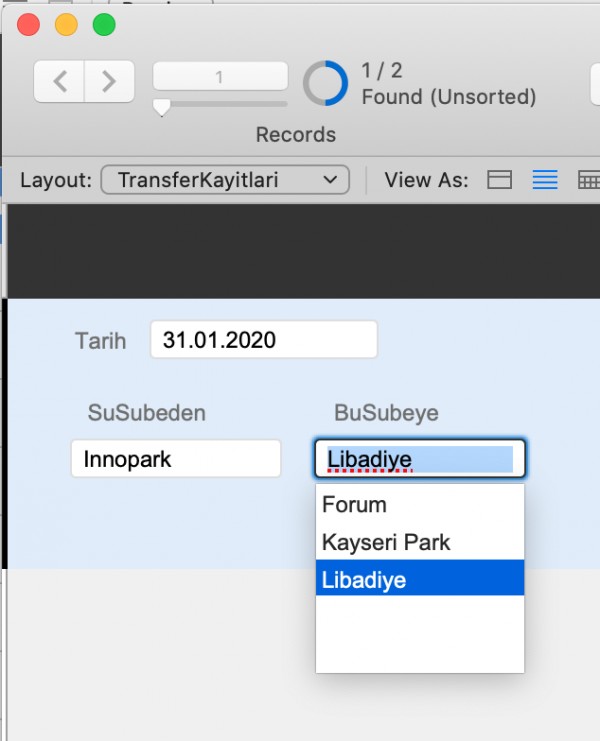Screen dimensions: 600x741
Task: Minimize the window with yellow button
Action: pos(66,25)
